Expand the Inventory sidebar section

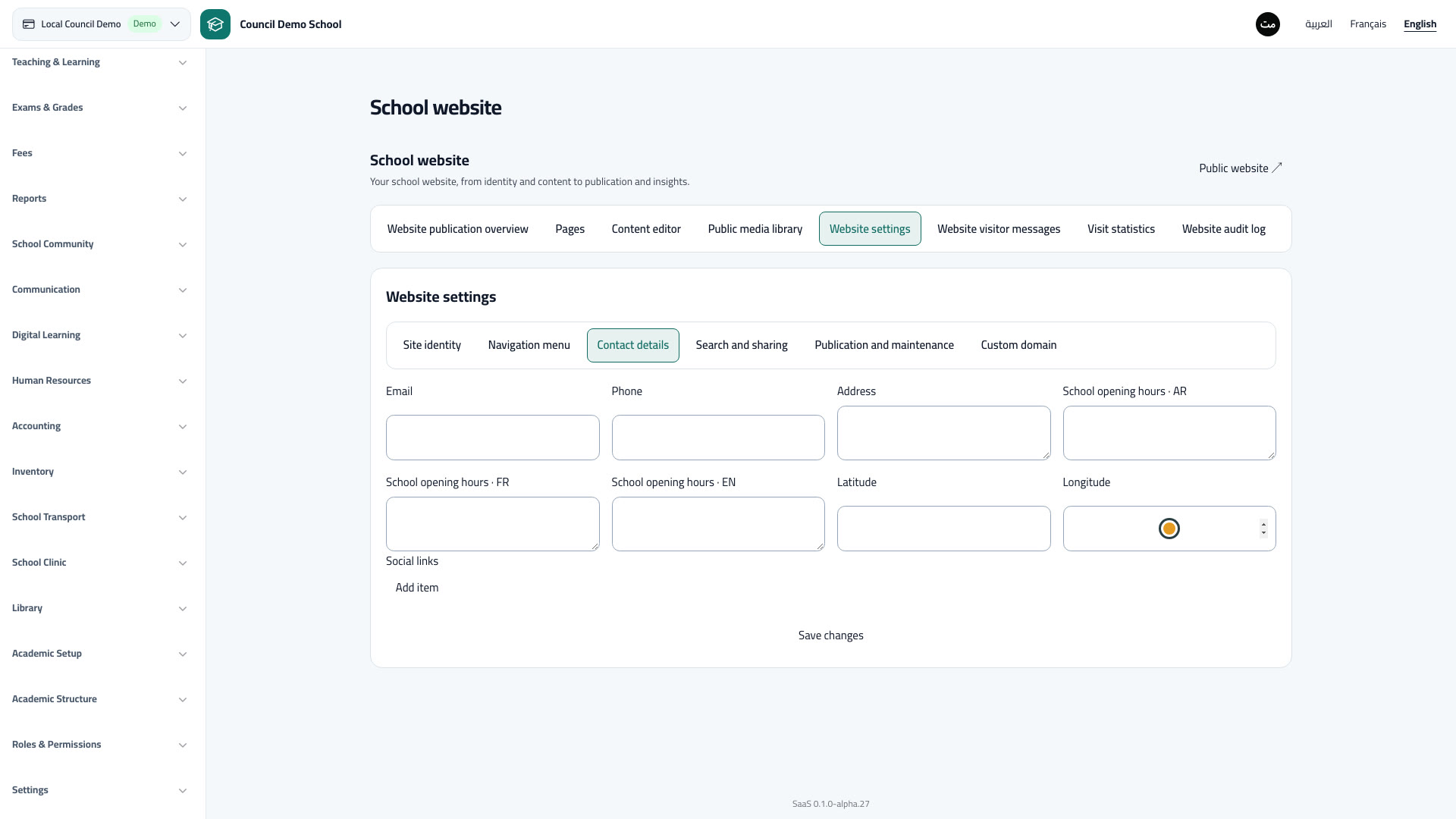point(99,472)
